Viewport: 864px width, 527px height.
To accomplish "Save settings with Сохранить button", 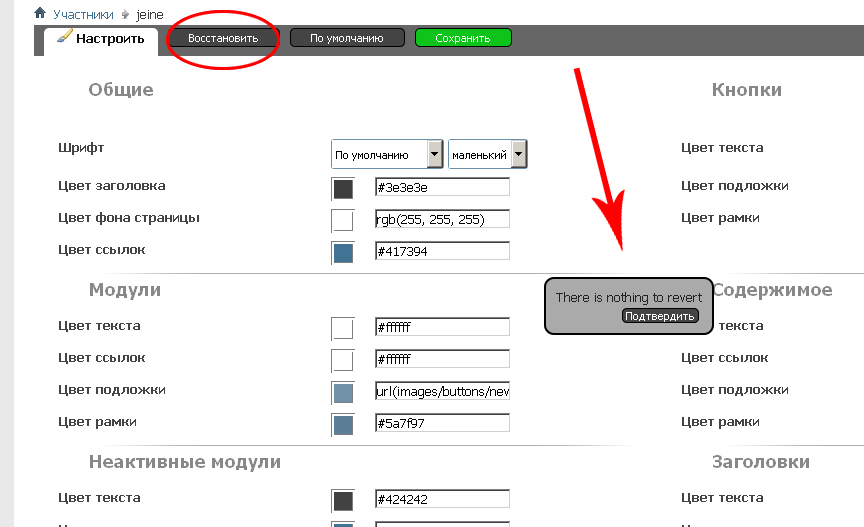I will (463, 38).
